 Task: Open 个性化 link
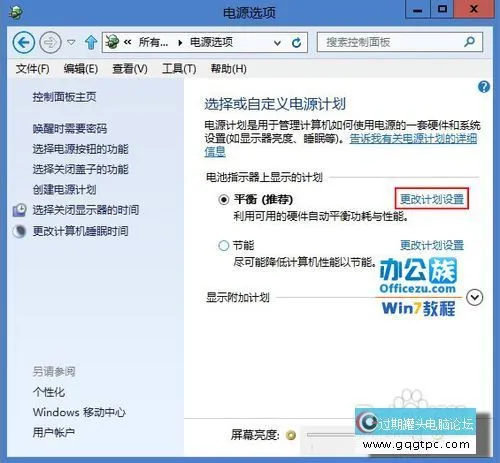pyautogui.click(x=49, y=392)
